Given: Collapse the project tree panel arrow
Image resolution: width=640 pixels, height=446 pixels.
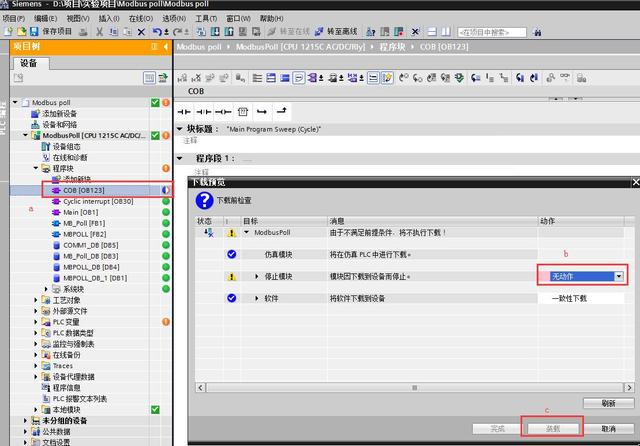Looking at the screenshot, I should 166,47.
